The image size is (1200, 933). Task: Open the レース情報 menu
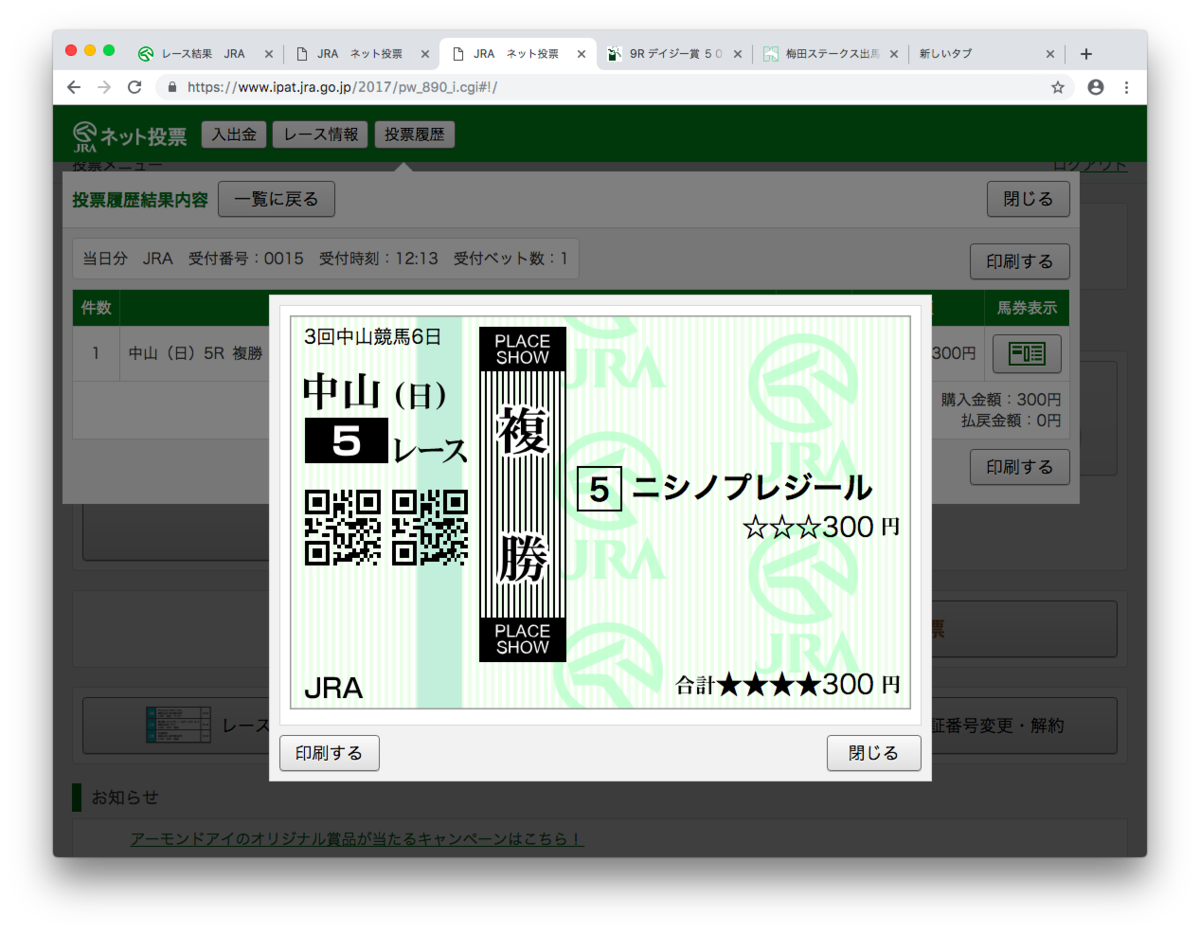point(321,135)
